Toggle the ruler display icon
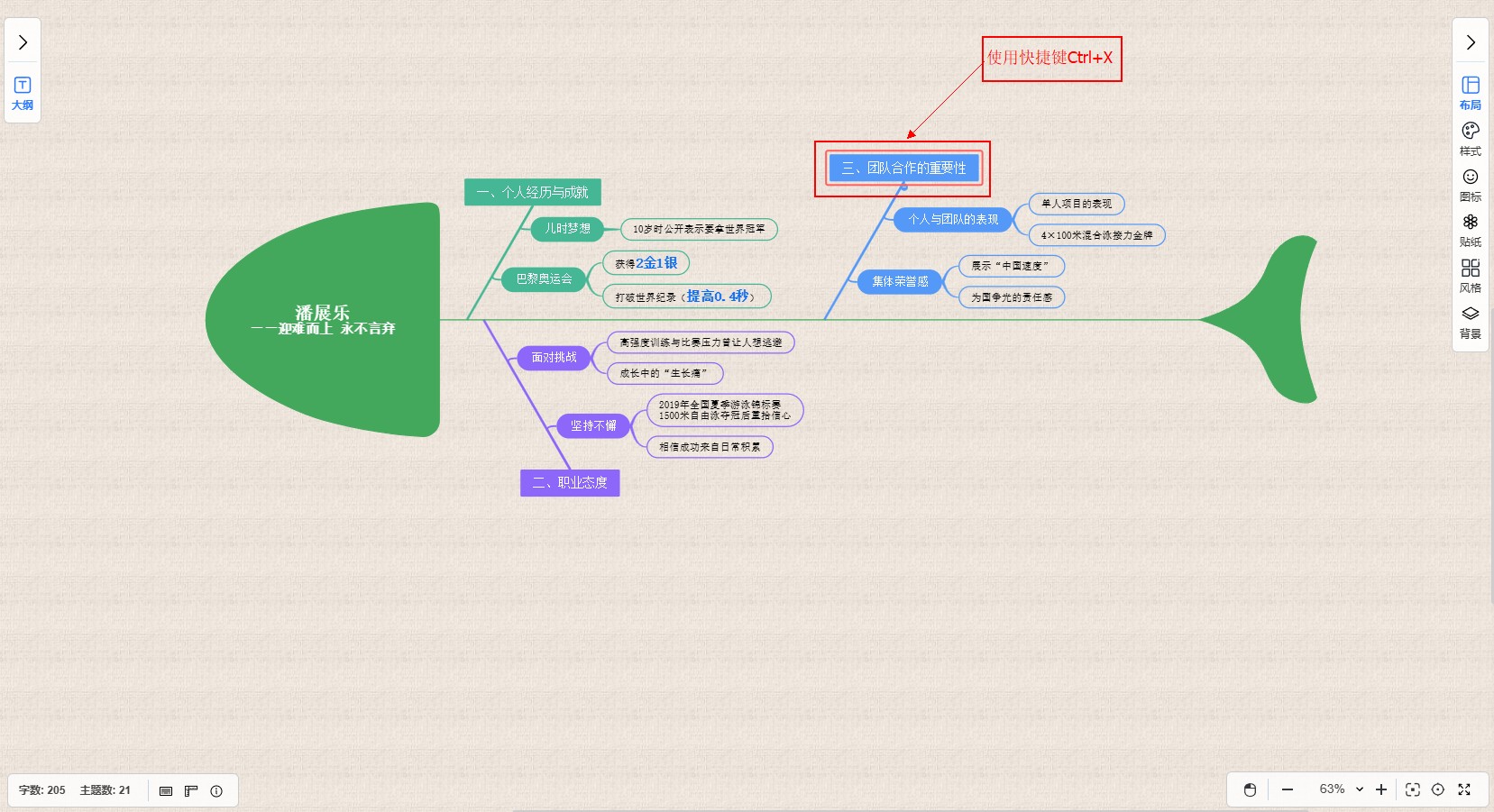This screenshot has width=1494, height=812. pos(191,791)
